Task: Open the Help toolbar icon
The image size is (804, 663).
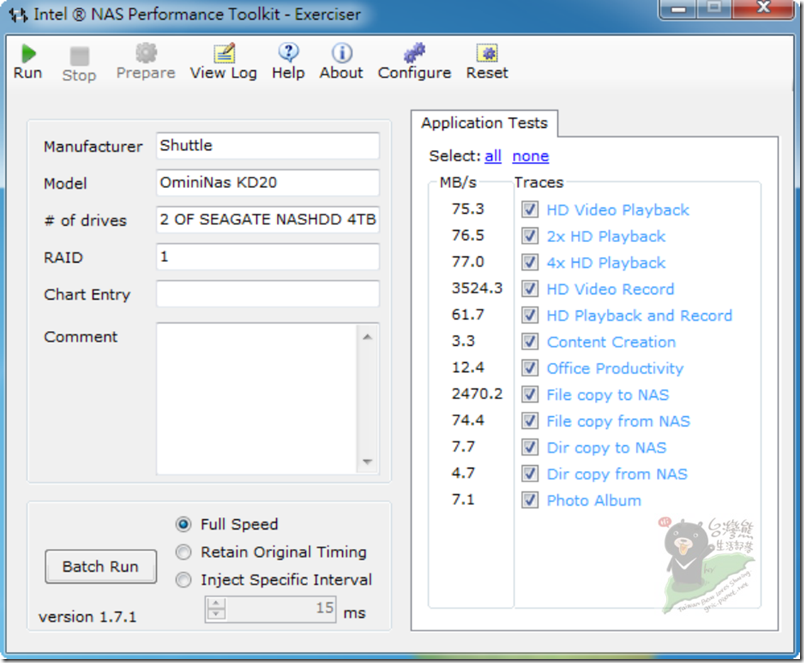Action: pyautogui.click(x=289, y=52)
